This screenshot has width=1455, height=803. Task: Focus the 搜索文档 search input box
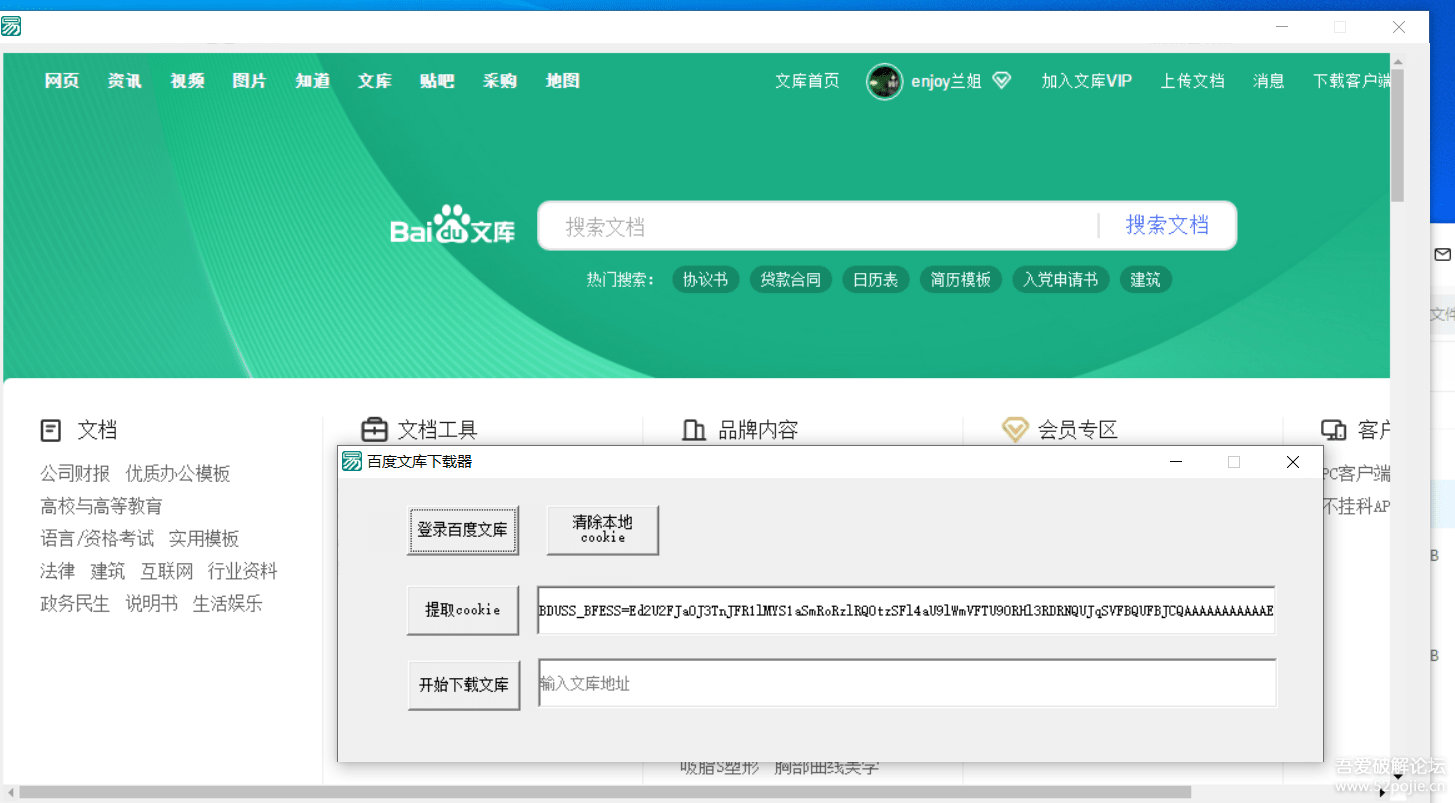point(818,226)
